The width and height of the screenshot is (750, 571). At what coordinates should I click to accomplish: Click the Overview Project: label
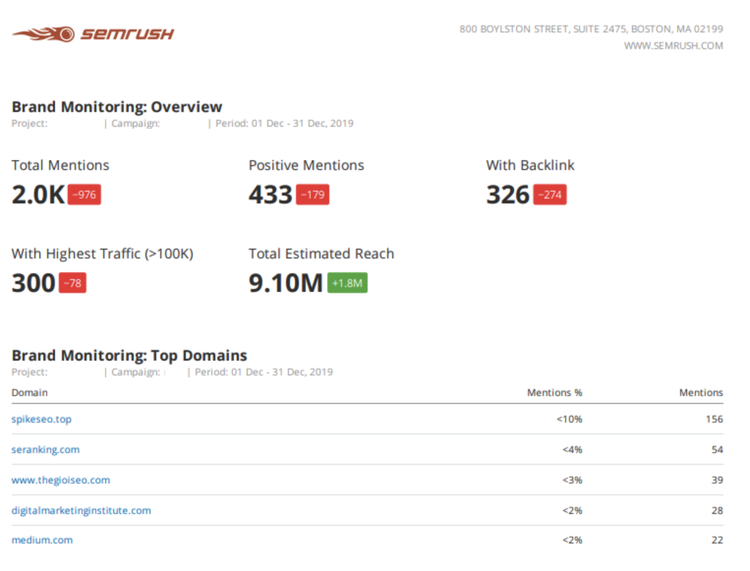point(30,123)
